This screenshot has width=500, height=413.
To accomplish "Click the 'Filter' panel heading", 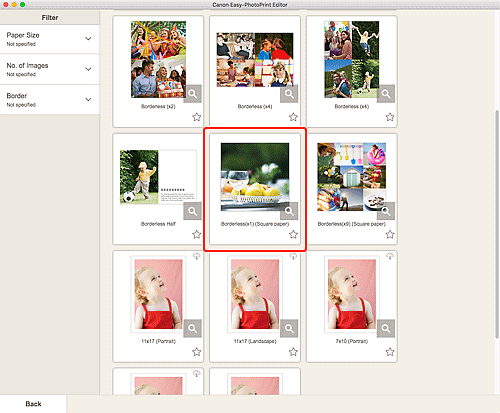I will (50, 18).
